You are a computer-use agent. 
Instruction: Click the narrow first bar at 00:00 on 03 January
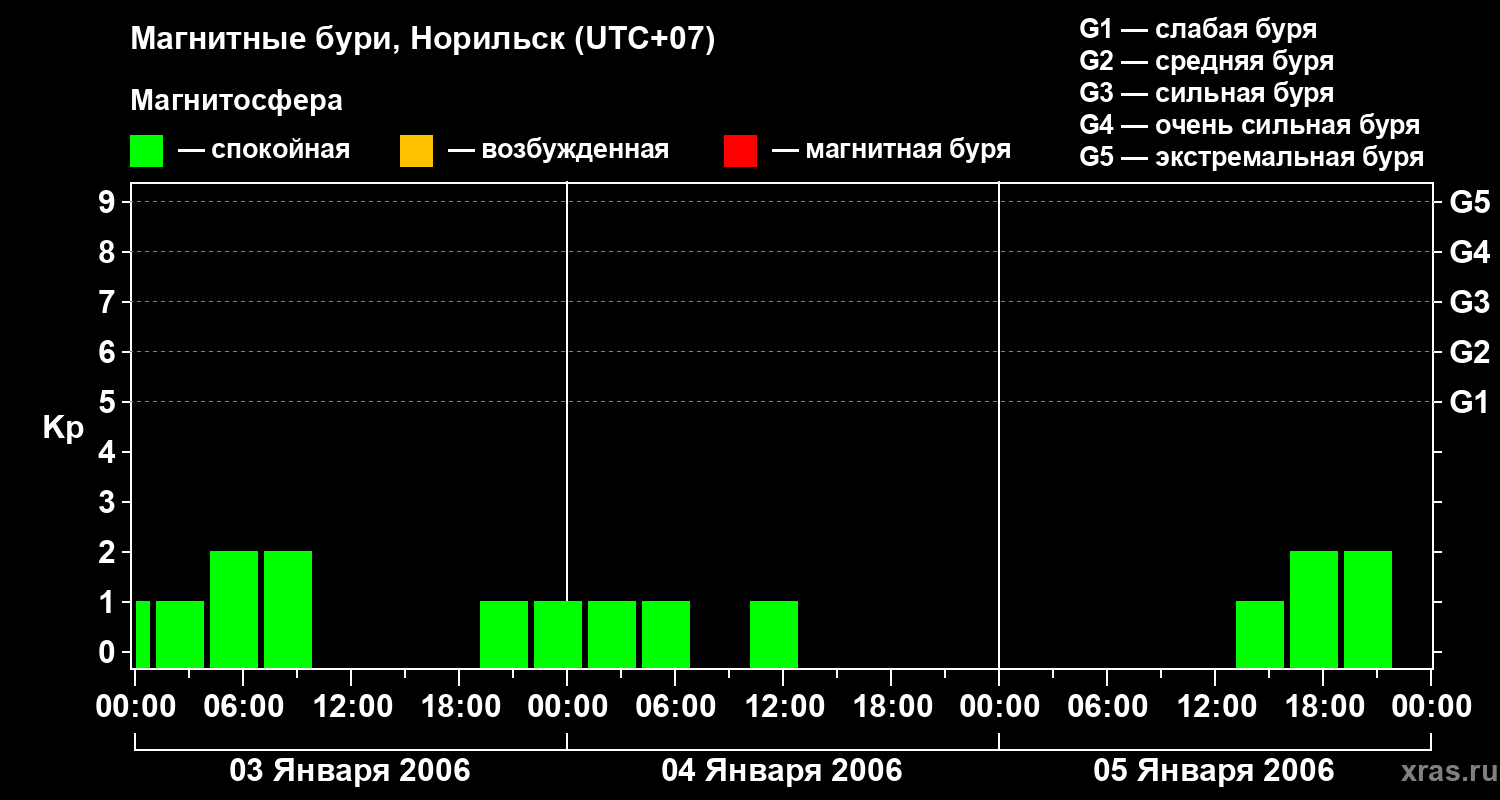pos(143,634)
